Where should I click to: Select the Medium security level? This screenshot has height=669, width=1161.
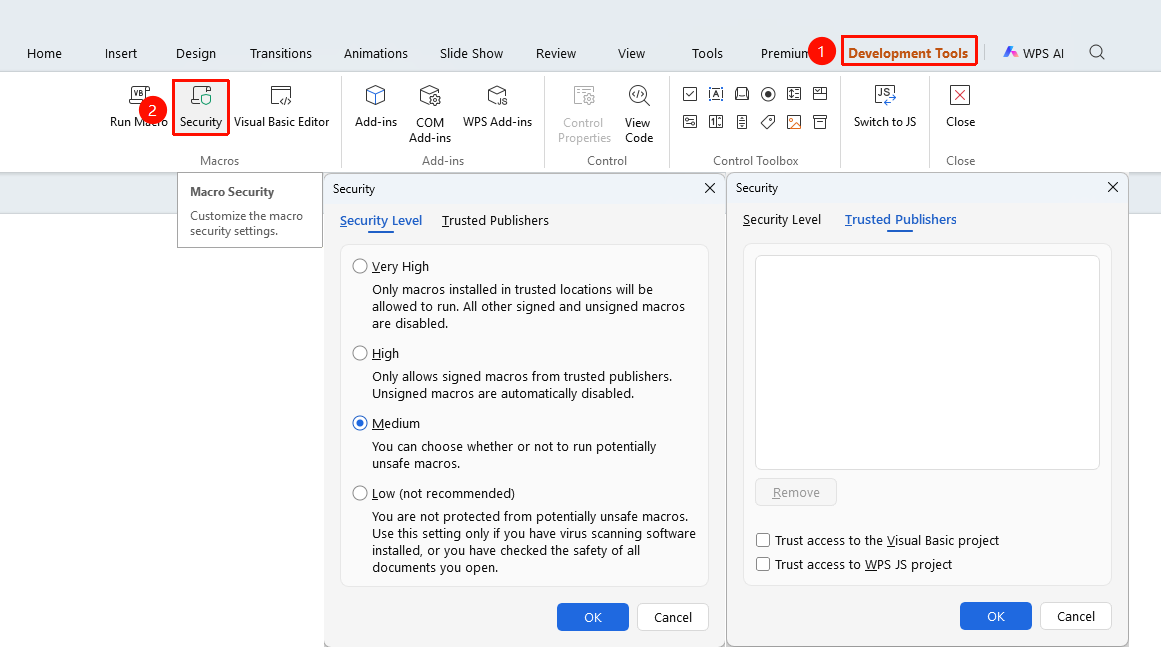[x=360, y=423]
